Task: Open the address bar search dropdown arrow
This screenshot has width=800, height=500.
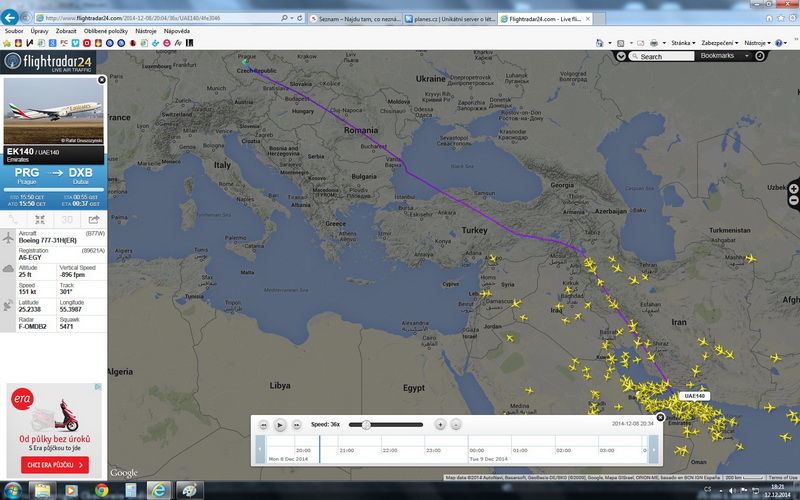Action: [292, 18]
